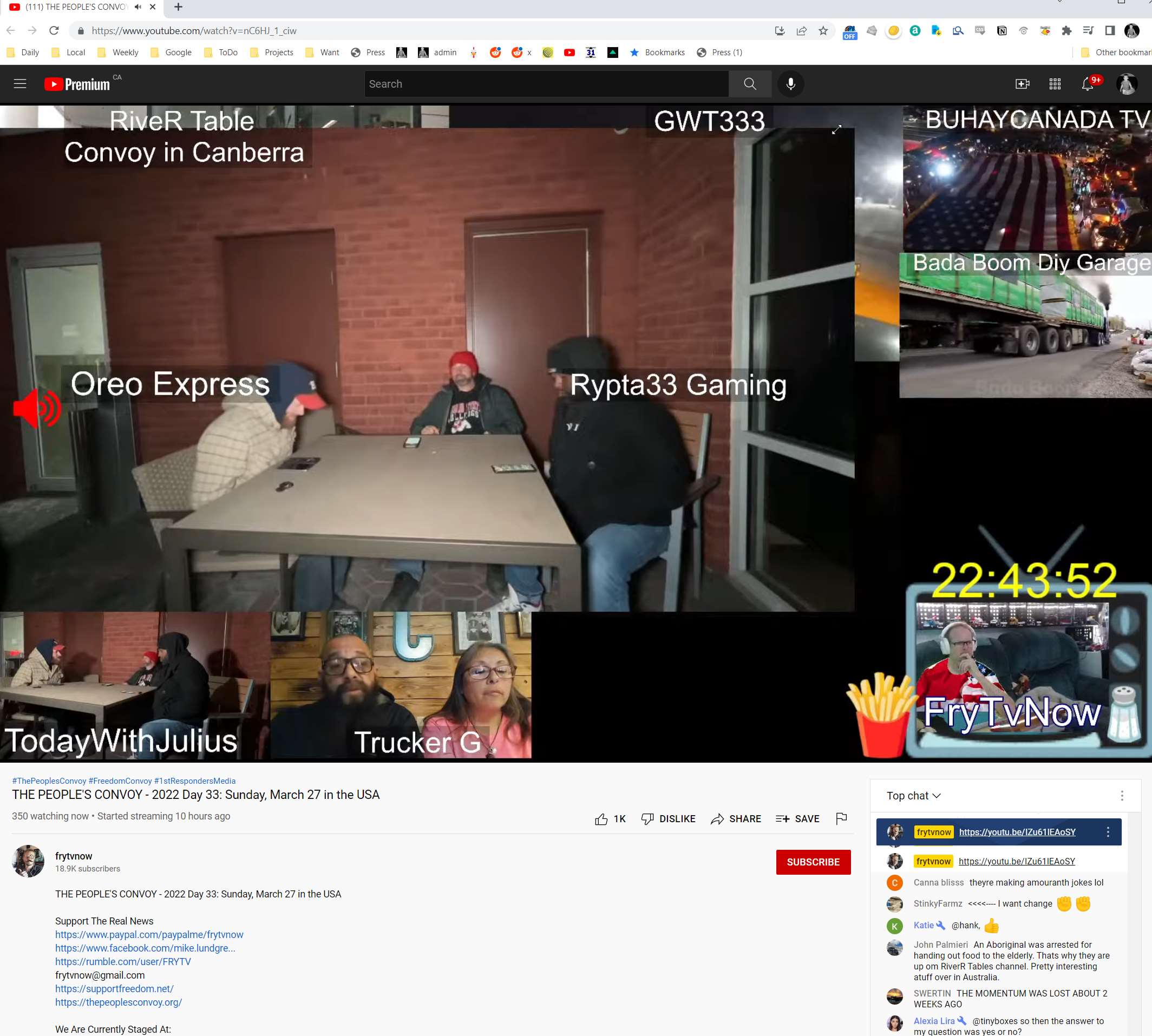Image resolution: width=1152 pixels, height=1036 pixels.
Task: Mute the tab via speaker icon
Action: pyautogui.click(x=138, y=7)
